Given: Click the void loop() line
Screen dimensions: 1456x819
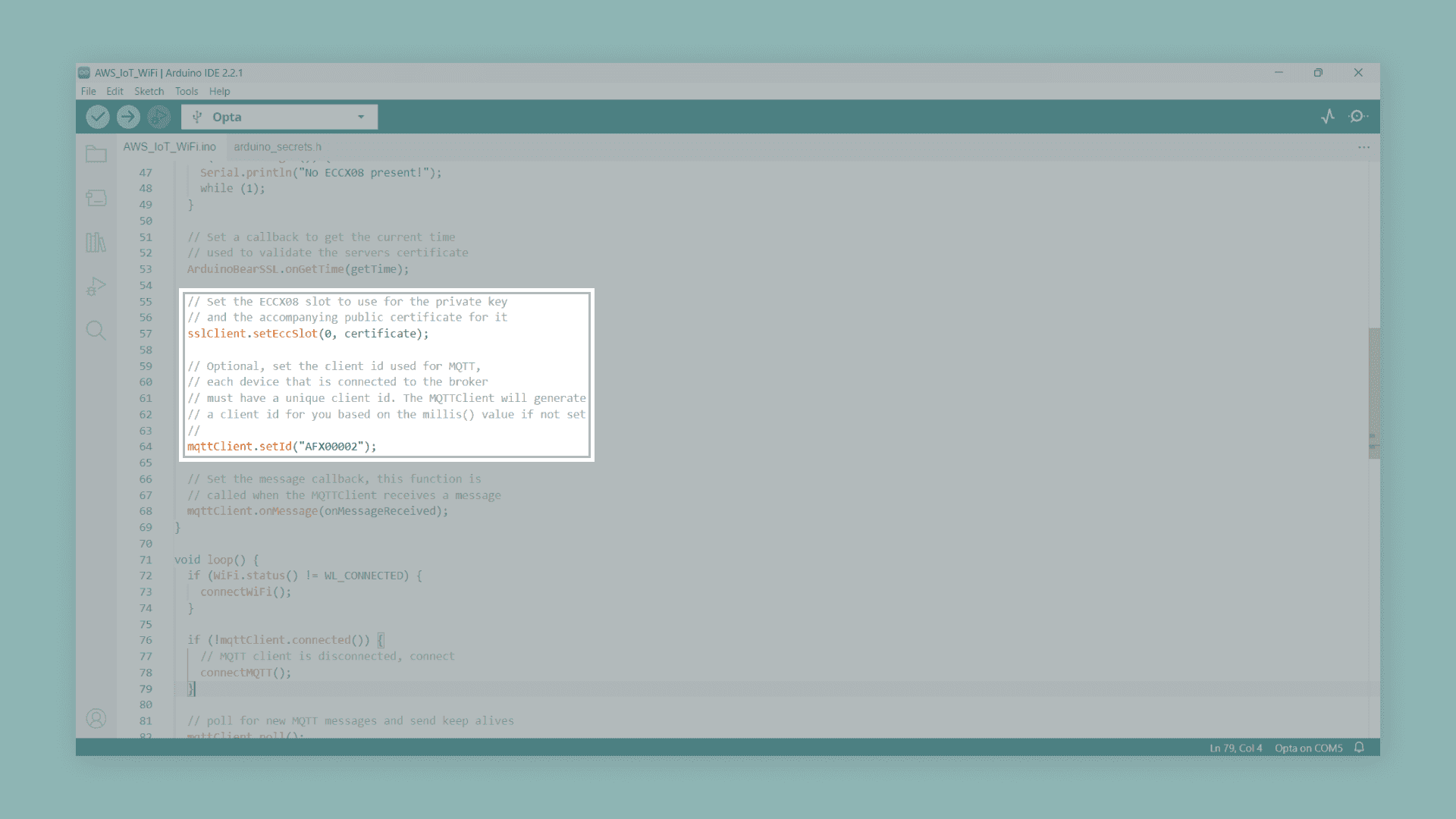Looking at the screenshot, I should coord(217,560).
